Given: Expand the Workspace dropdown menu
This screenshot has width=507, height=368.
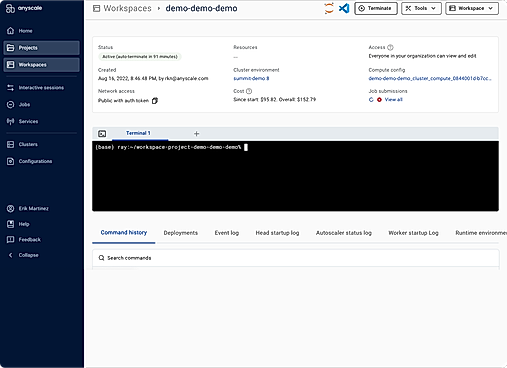Looking at the screenshot, I should pyautogui.click(x=472, y=8).
